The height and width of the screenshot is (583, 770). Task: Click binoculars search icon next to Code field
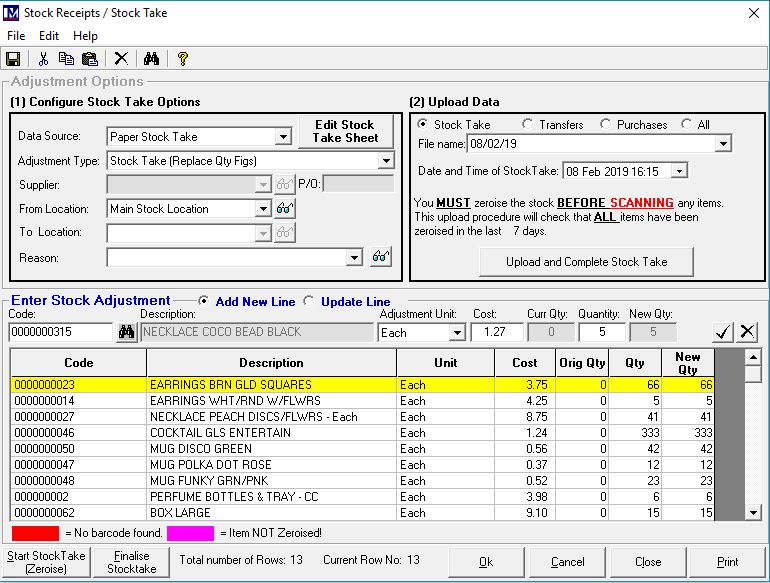click(x=126, y=332)
